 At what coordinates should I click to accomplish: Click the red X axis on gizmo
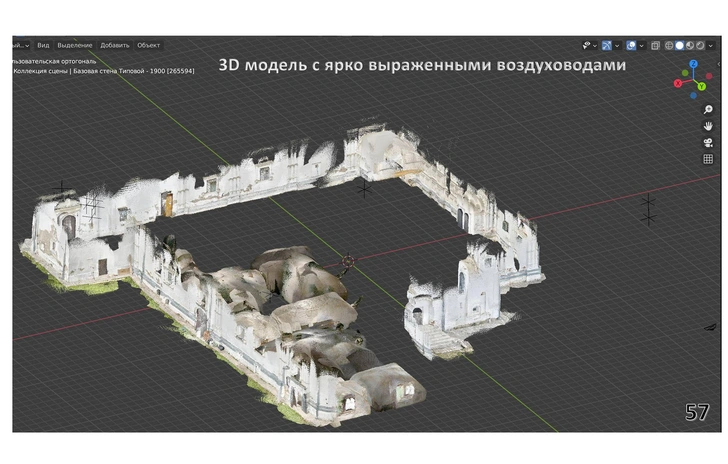(x=678, y=83)
